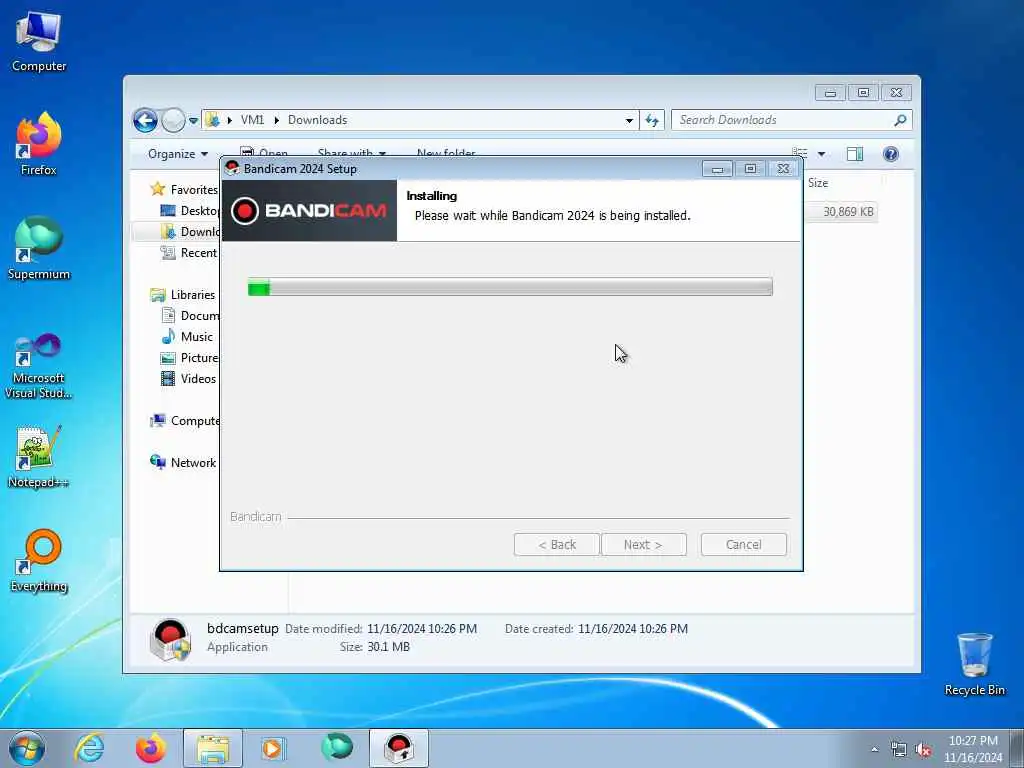The height and width of the screenshot is (768, 1024).
Task: Click the Cancel button in Bandicam setup
Action: [743, 545]
